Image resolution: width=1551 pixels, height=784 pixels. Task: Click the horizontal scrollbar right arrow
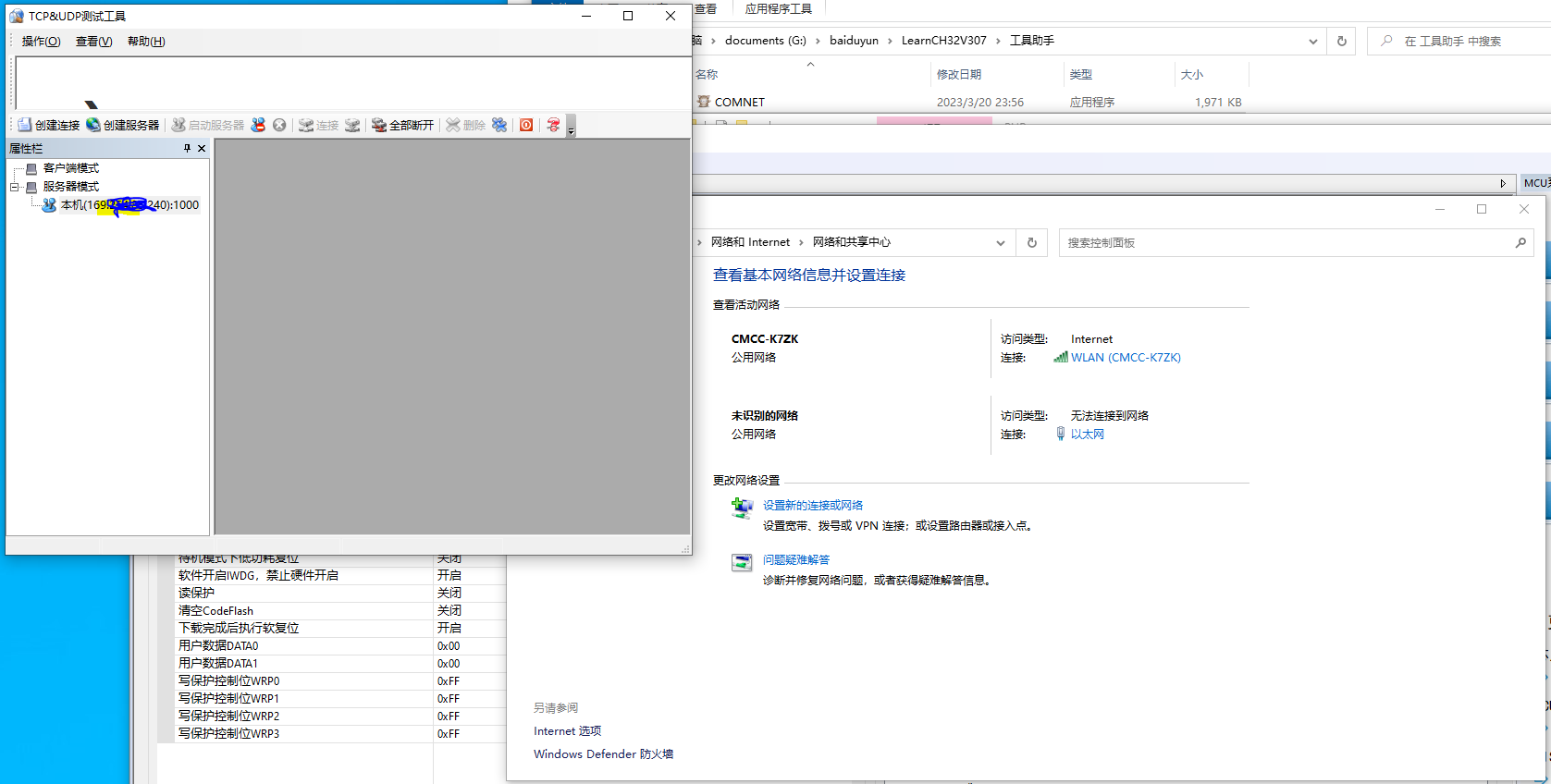(x=1503, y=183)
